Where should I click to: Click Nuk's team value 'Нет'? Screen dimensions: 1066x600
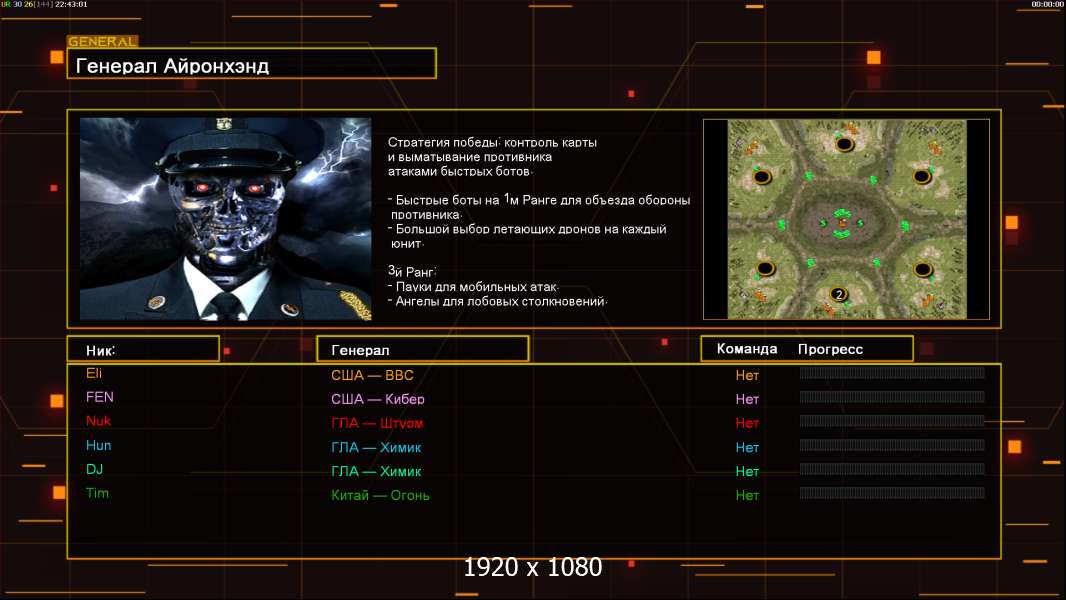click(x=746, y=423)
